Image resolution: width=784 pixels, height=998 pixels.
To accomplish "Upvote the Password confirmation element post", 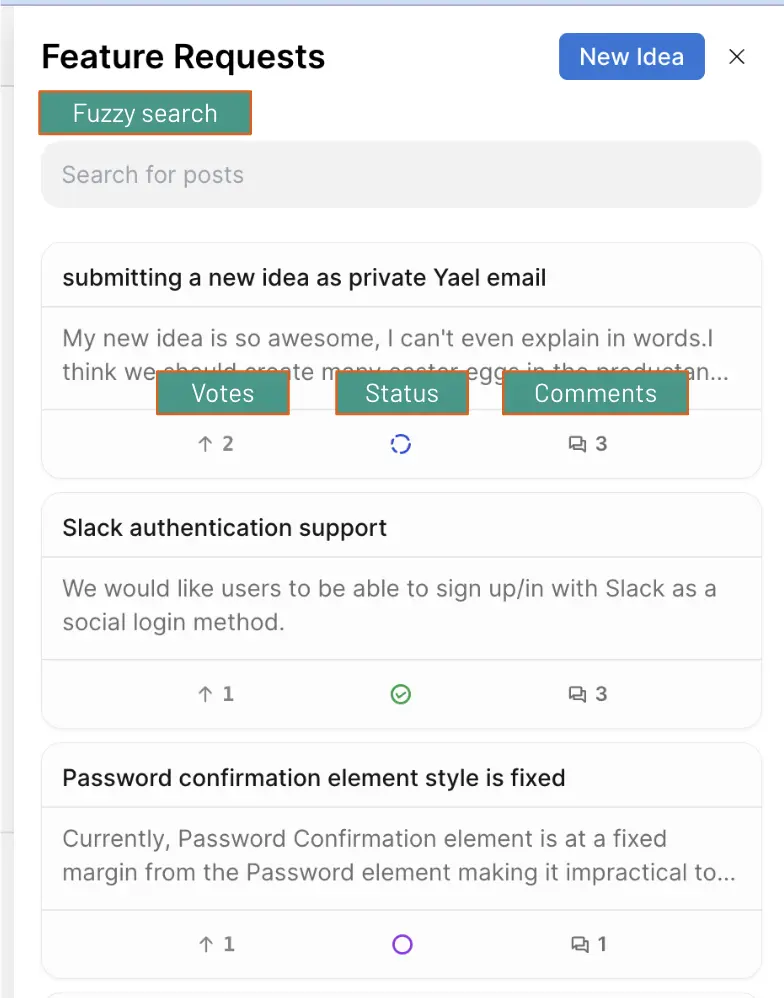I will [x=207, y=944].
